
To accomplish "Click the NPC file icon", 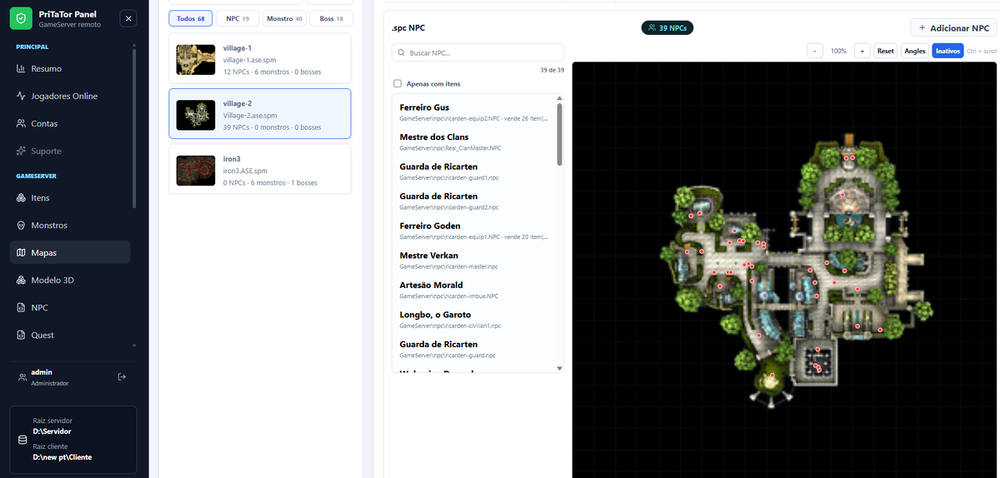I will 21,308.
